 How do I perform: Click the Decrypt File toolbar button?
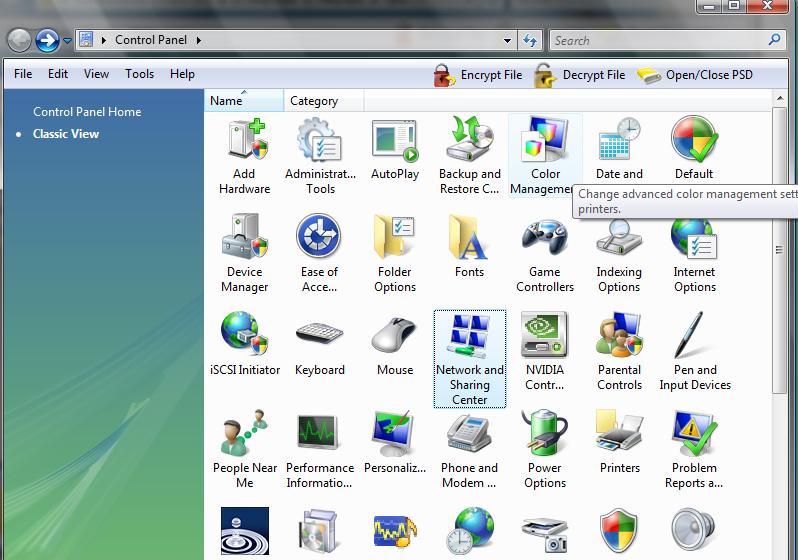580,75
